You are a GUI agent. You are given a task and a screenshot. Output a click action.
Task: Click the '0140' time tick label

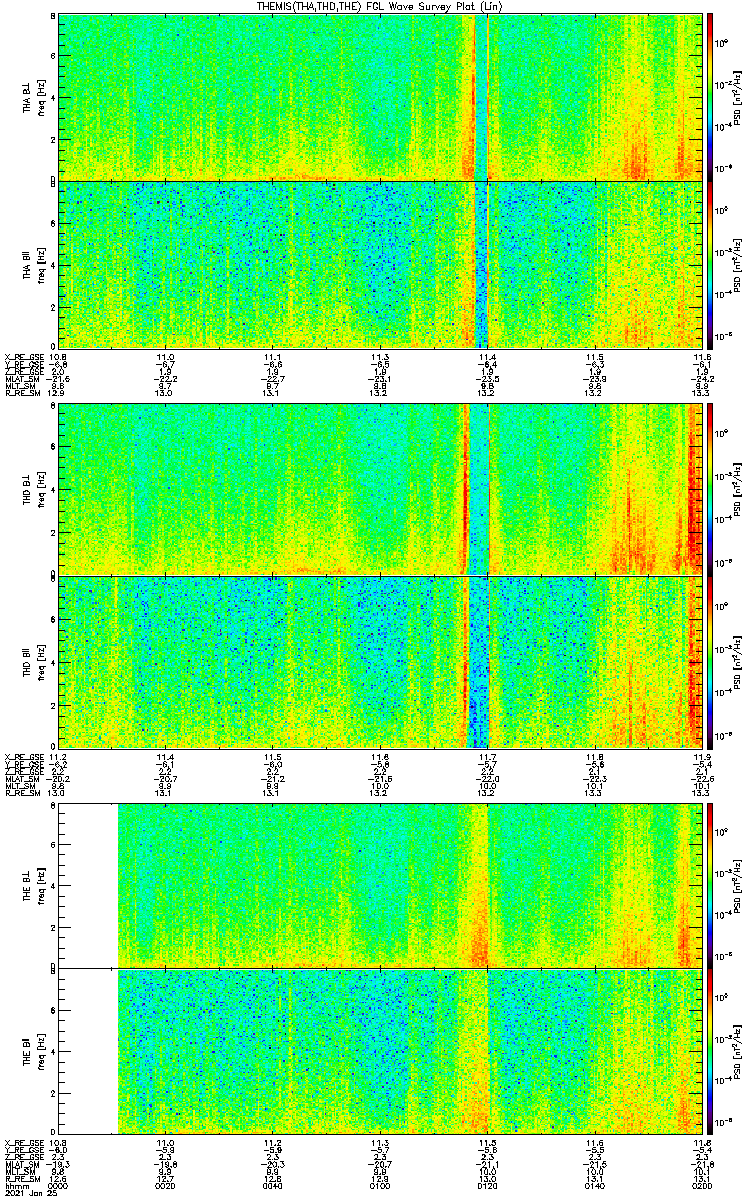(x=594, y=1185)
